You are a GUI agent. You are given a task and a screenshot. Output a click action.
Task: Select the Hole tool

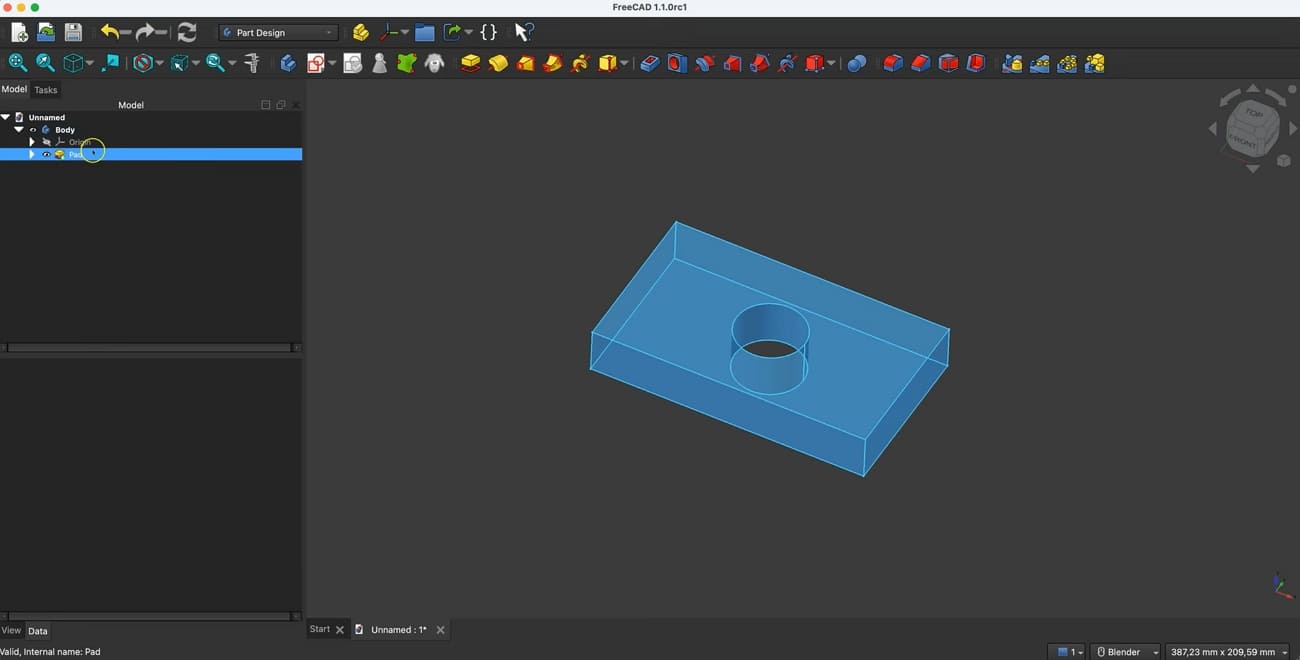676,63
